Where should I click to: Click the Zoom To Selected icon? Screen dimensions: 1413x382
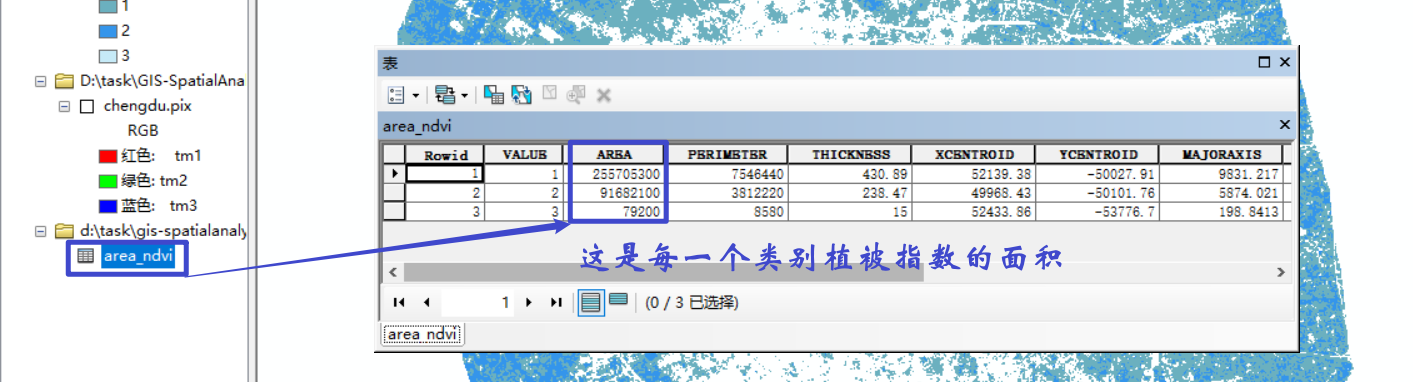click(x=576, y=95)
